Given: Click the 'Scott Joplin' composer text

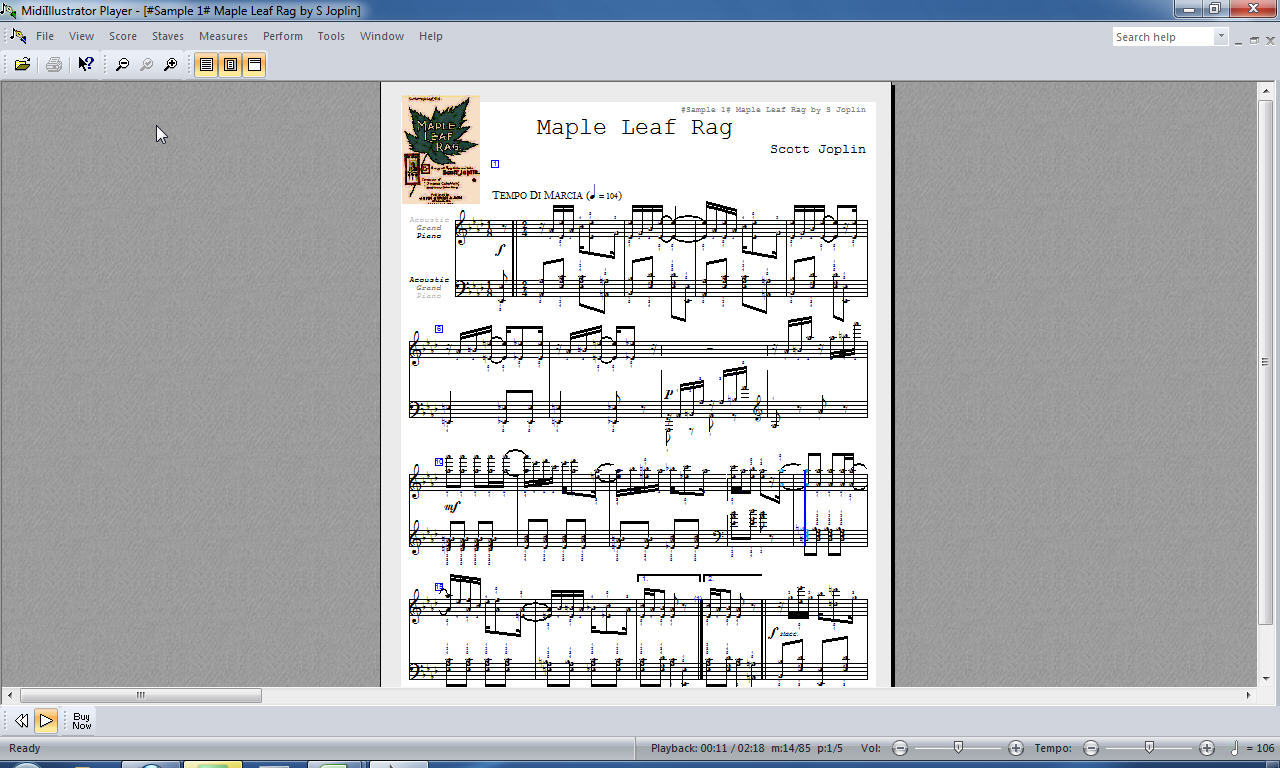Looking at the screenshot, I should click(x=817, y=149).
